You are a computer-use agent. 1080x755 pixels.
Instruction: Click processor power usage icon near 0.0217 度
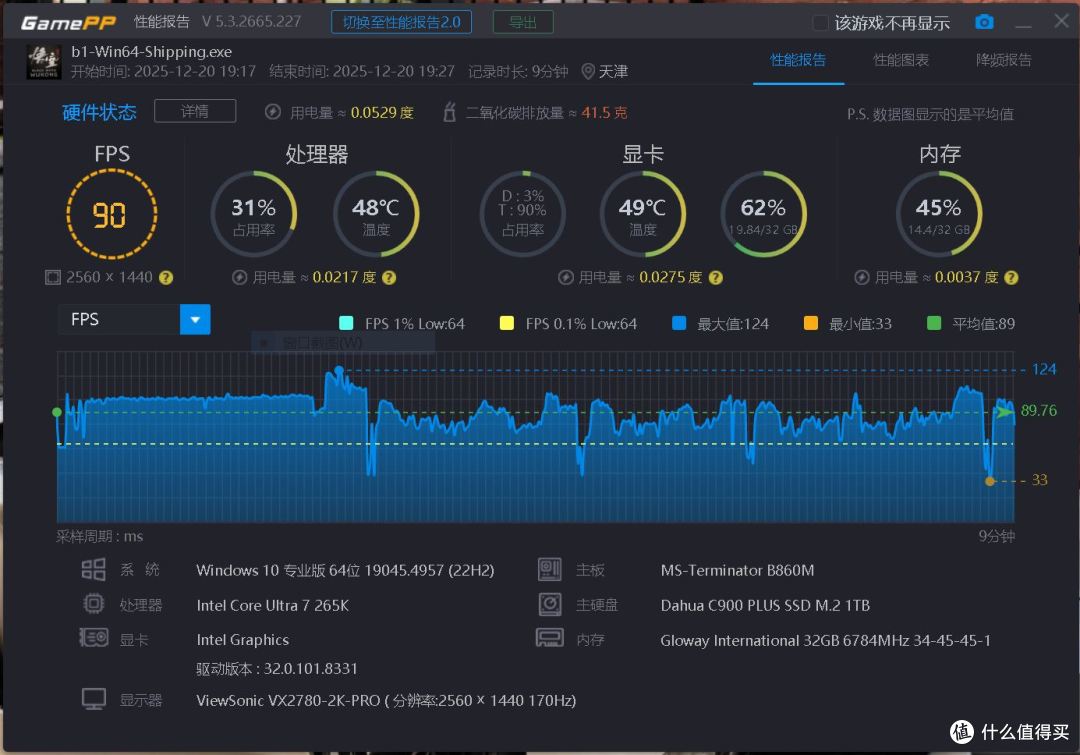239,278
